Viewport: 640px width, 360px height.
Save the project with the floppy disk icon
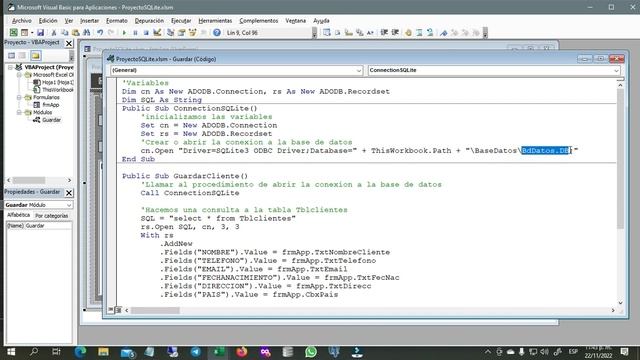point(40,33)
